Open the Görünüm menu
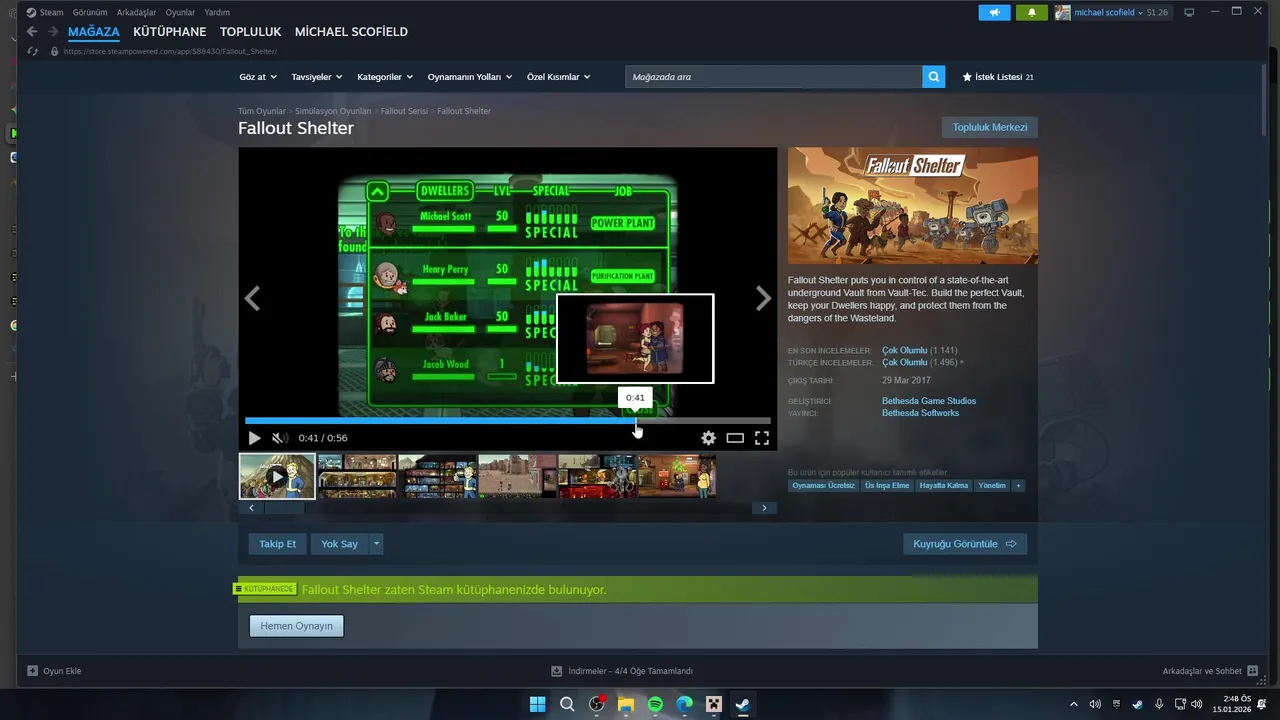Viewport: 1280px width, 720px height. point(90,12)
